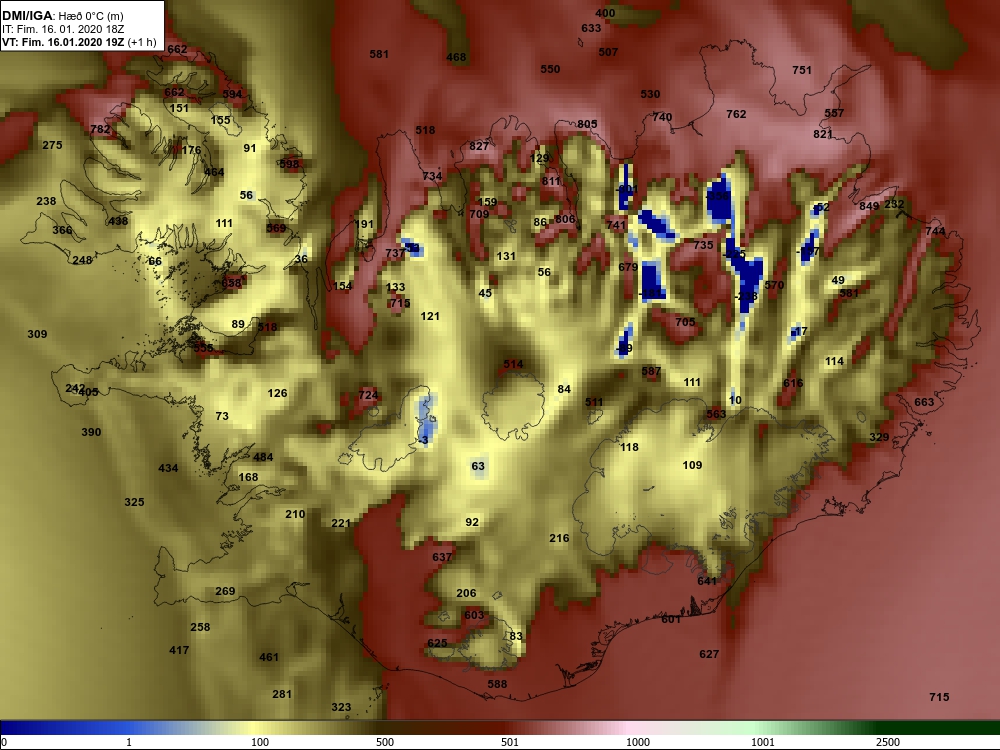Click the map value '63'
Viewport: 1000px width, 750px height.
478,467
